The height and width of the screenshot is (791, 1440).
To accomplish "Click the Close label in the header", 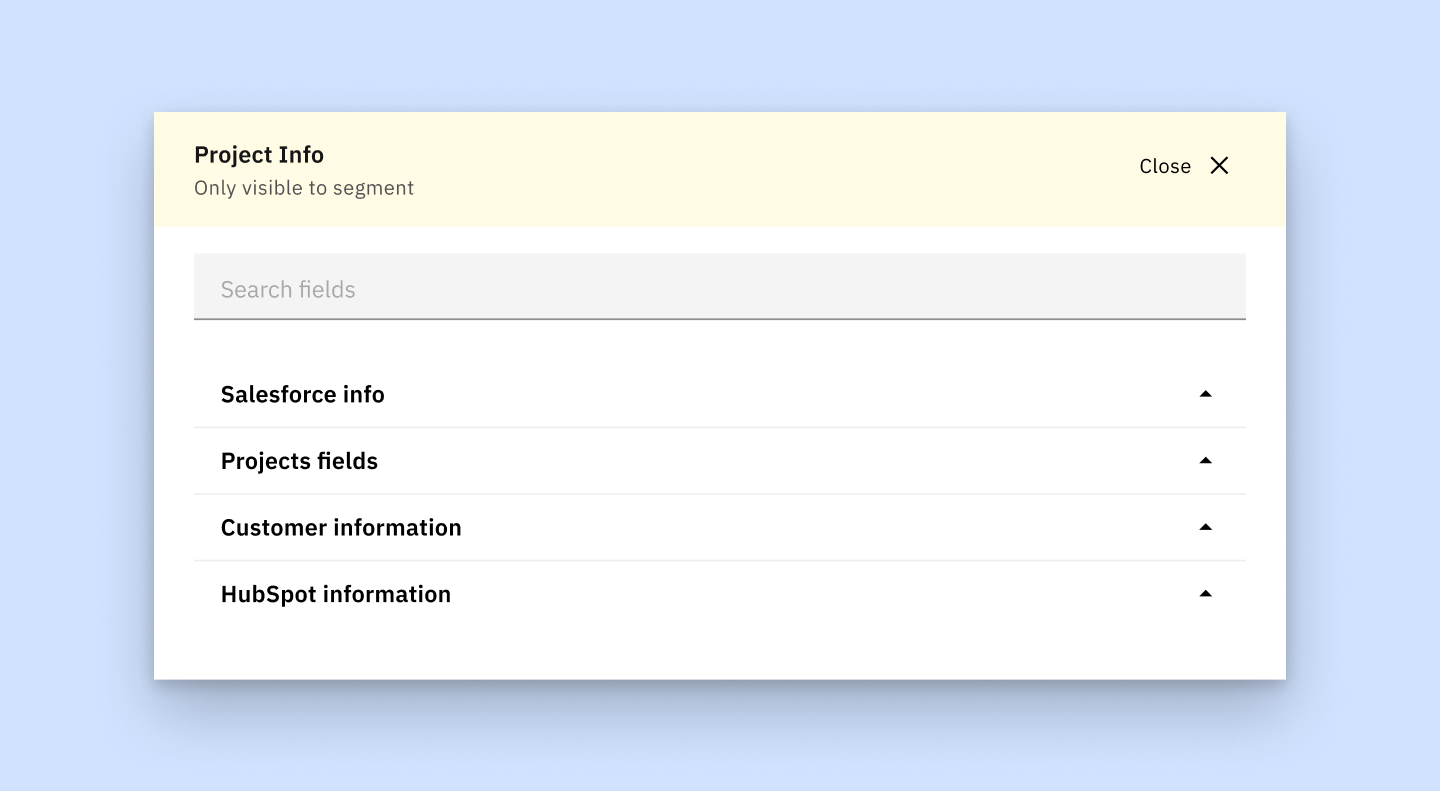I will 1164,166.
